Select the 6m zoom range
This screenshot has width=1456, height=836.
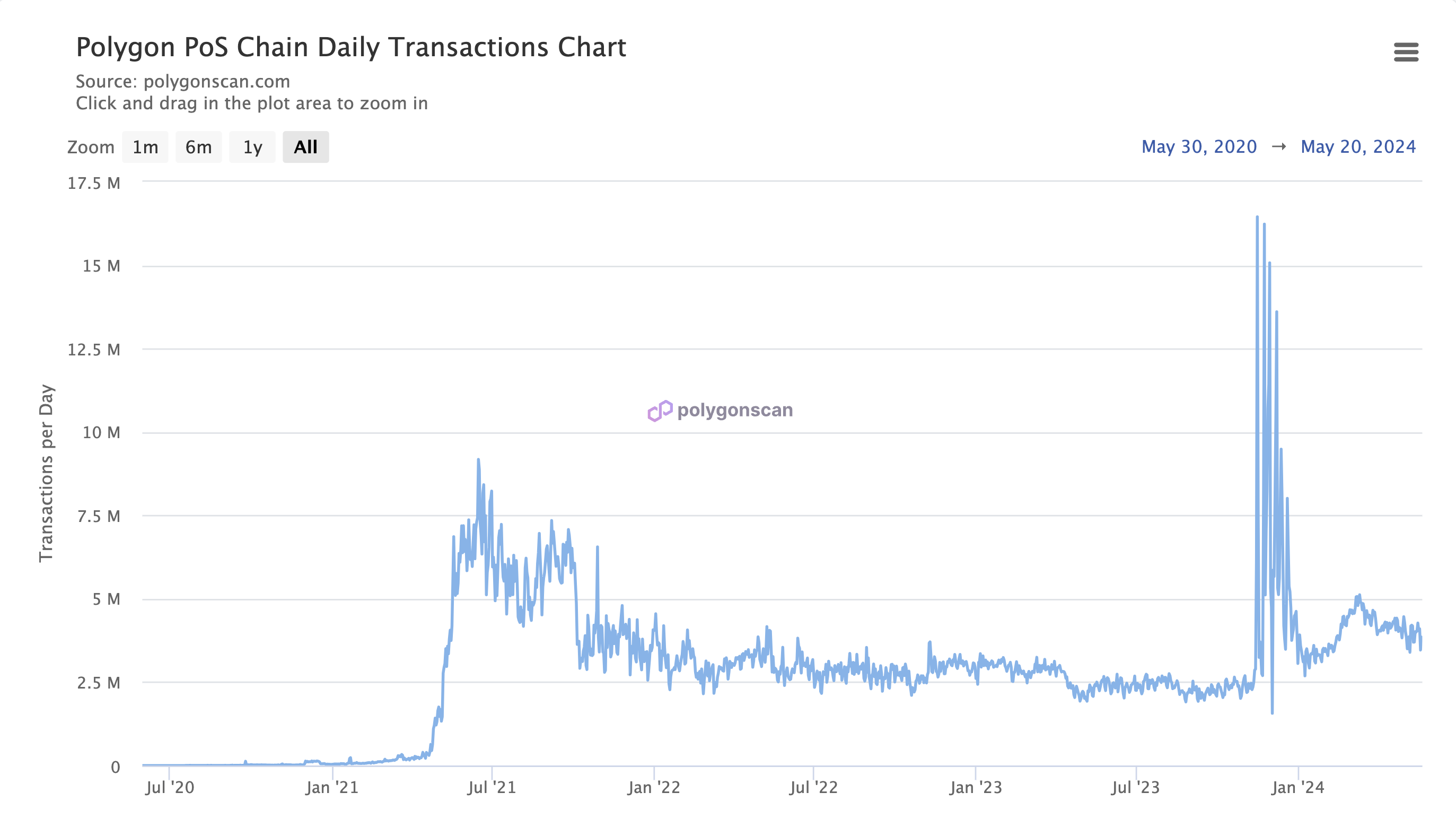(x=199, y=147)
